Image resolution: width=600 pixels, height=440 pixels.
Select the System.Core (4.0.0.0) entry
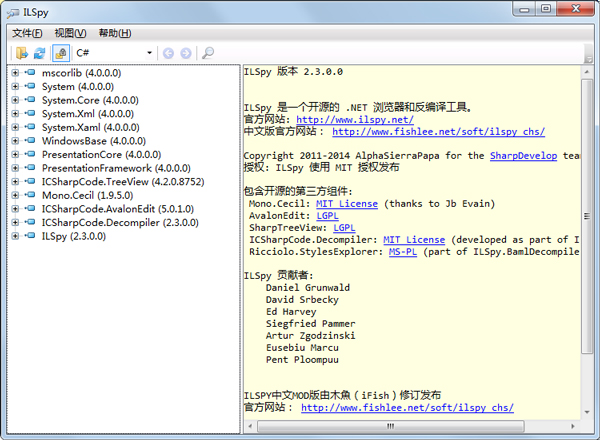click(90, 100)
